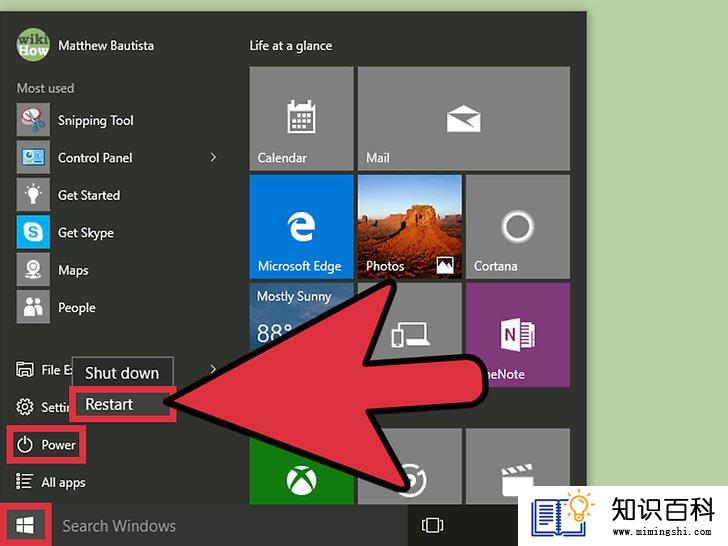This screenshot has height=546, width=728.
Task: Click the Windows Start button
Action: point(25,526)
